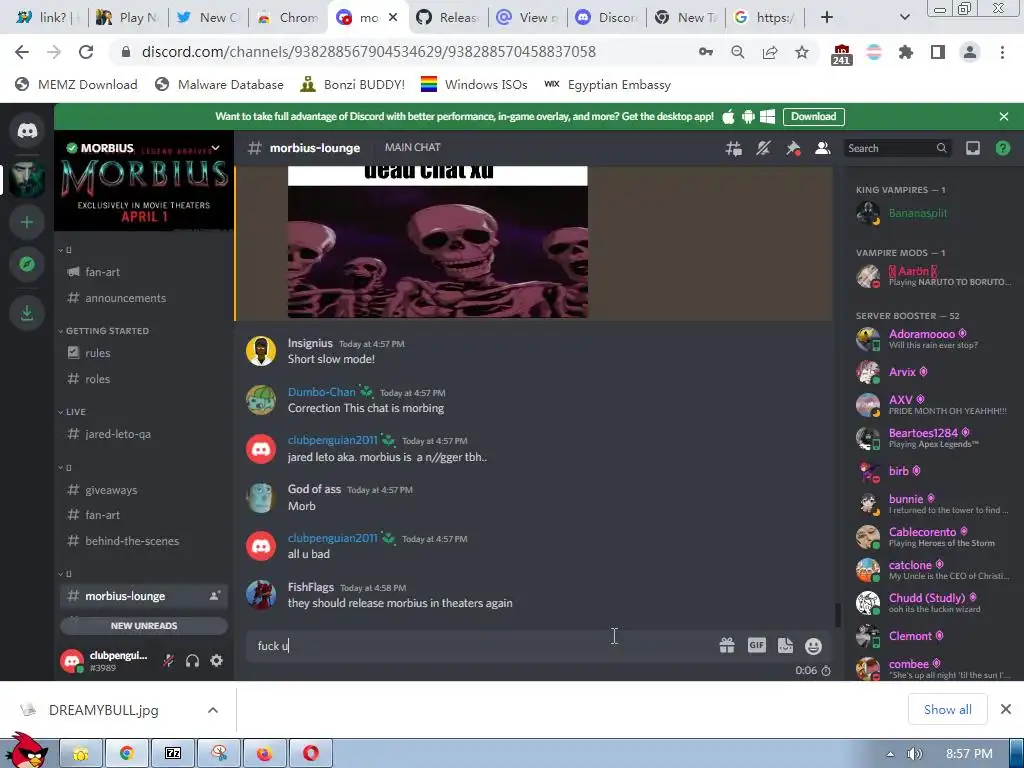Toggle microphone mute in user panel
Viewport: 1024px width, 768px height.
168,661
